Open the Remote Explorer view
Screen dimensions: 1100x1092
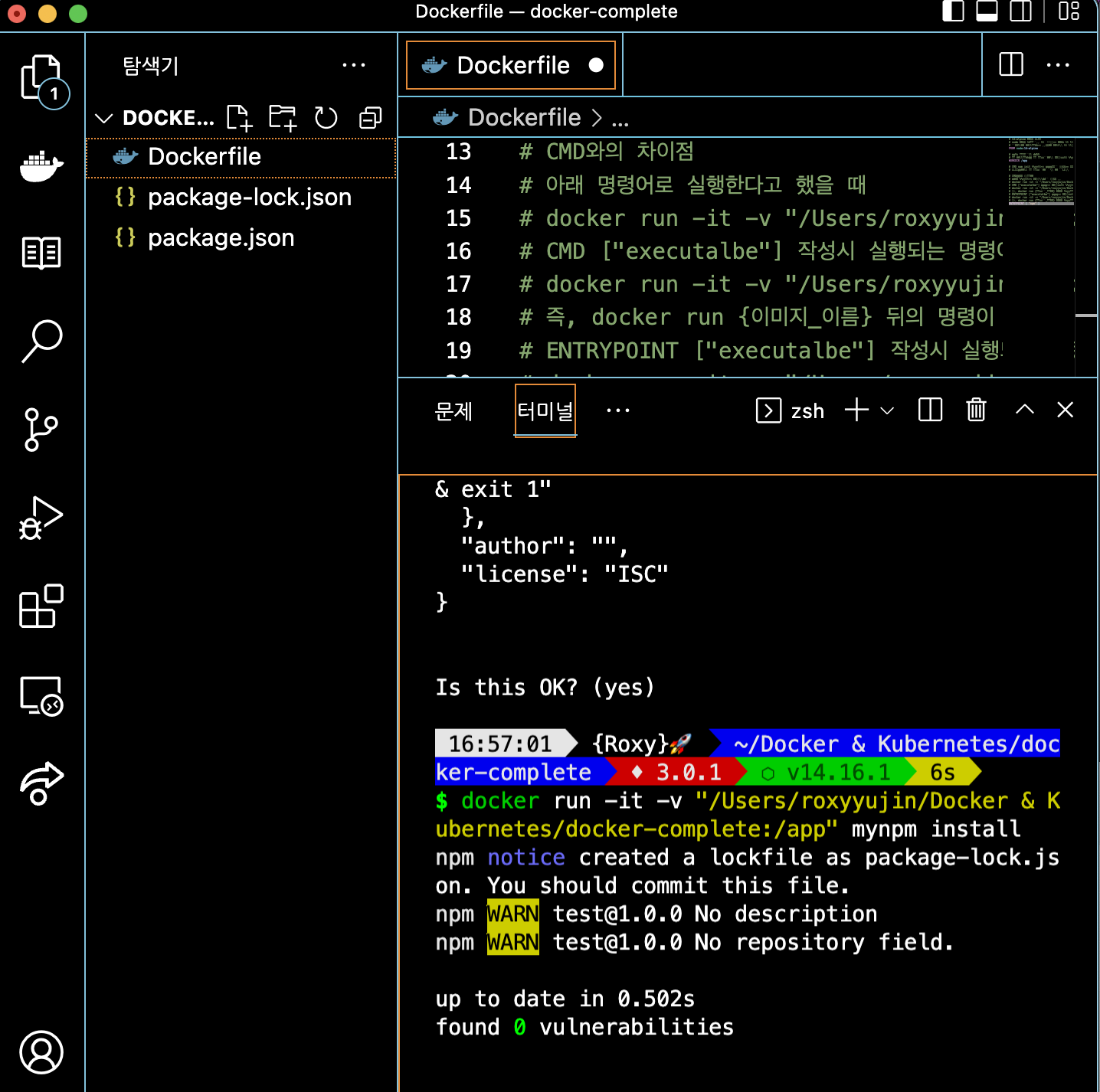click(x=42, y=695)
